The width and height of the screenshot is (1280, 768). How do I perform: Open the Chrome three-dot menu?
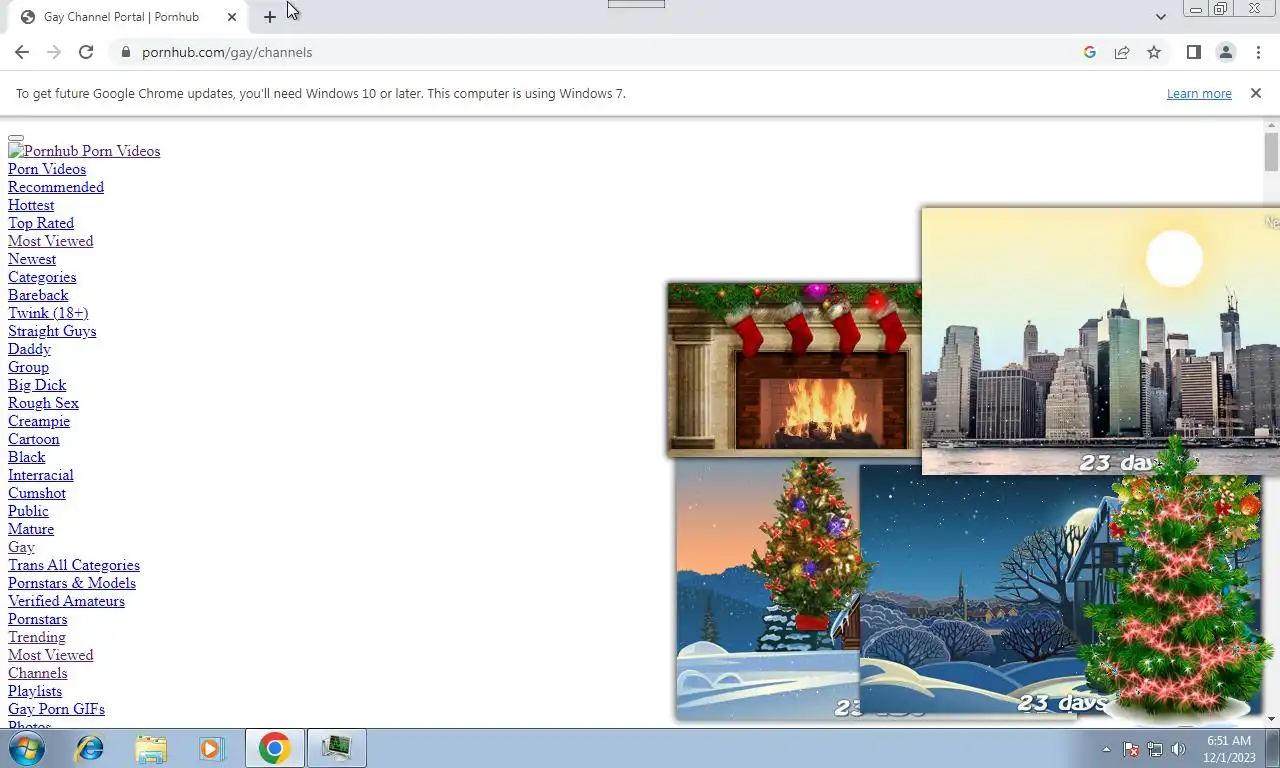(1258, 52)
